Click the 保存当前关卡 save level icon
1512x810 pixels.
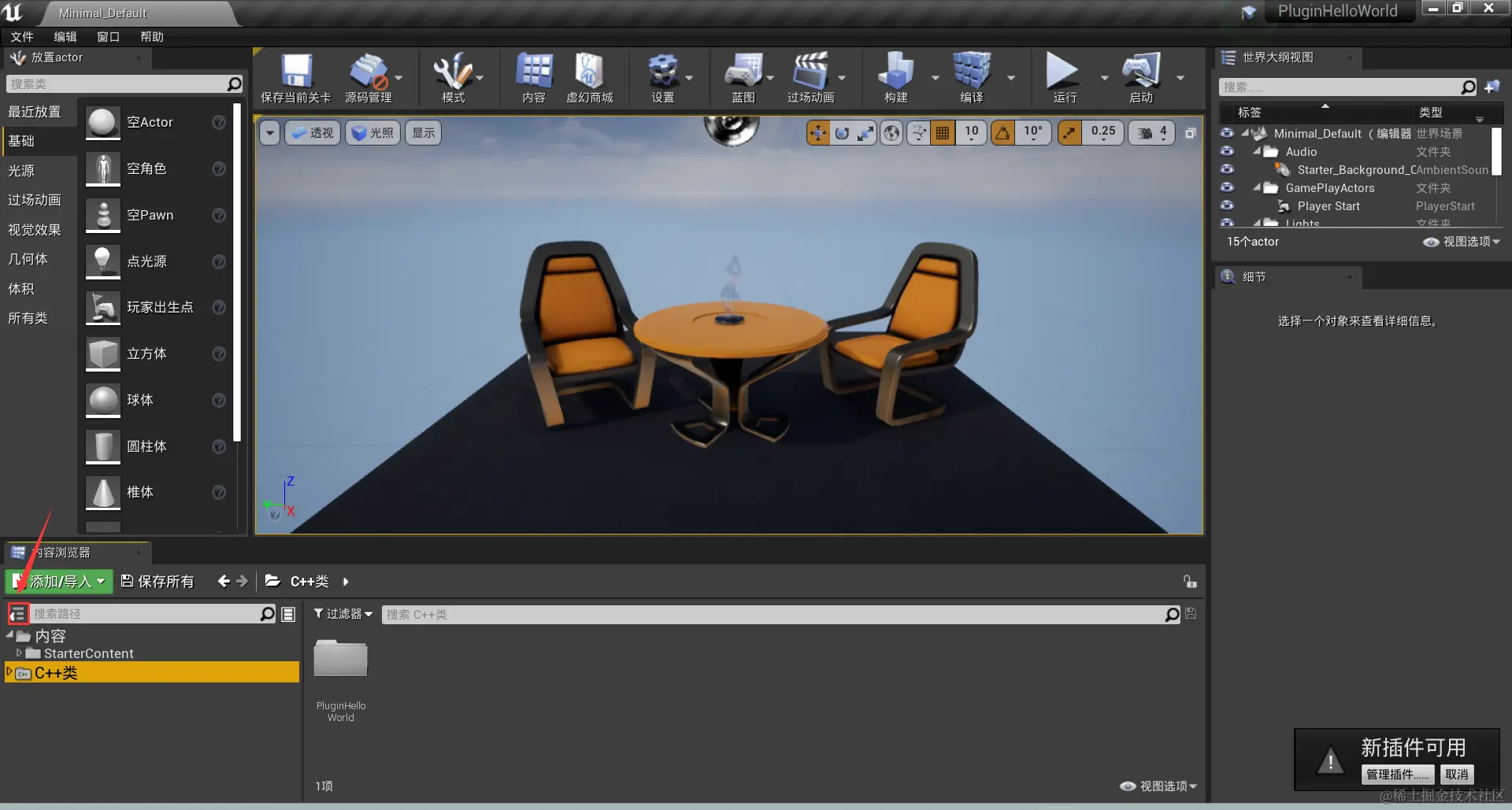point(296,78)
